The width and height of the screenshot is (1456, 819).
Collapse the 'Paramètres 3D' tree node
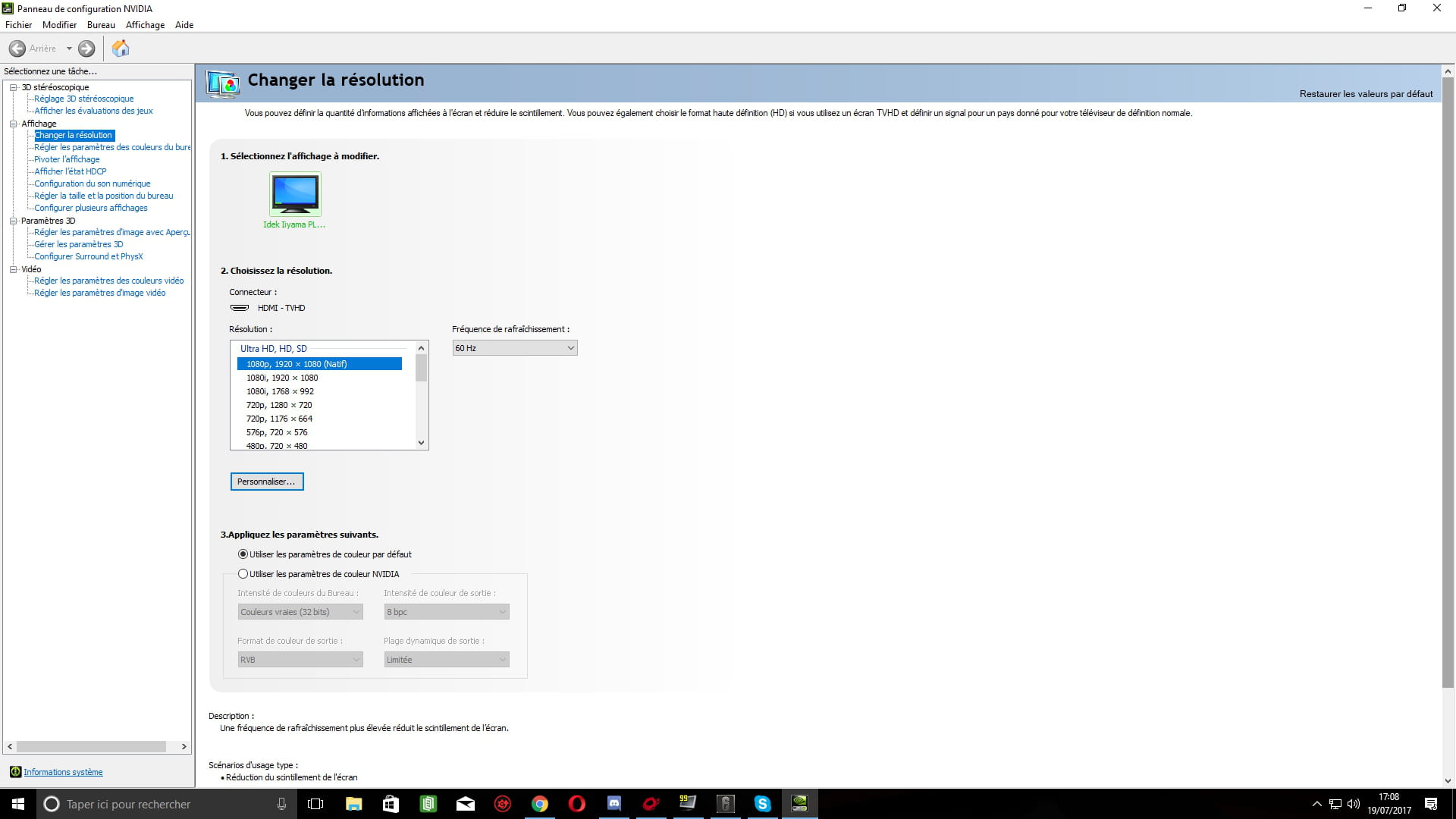[x=13, y=221]
